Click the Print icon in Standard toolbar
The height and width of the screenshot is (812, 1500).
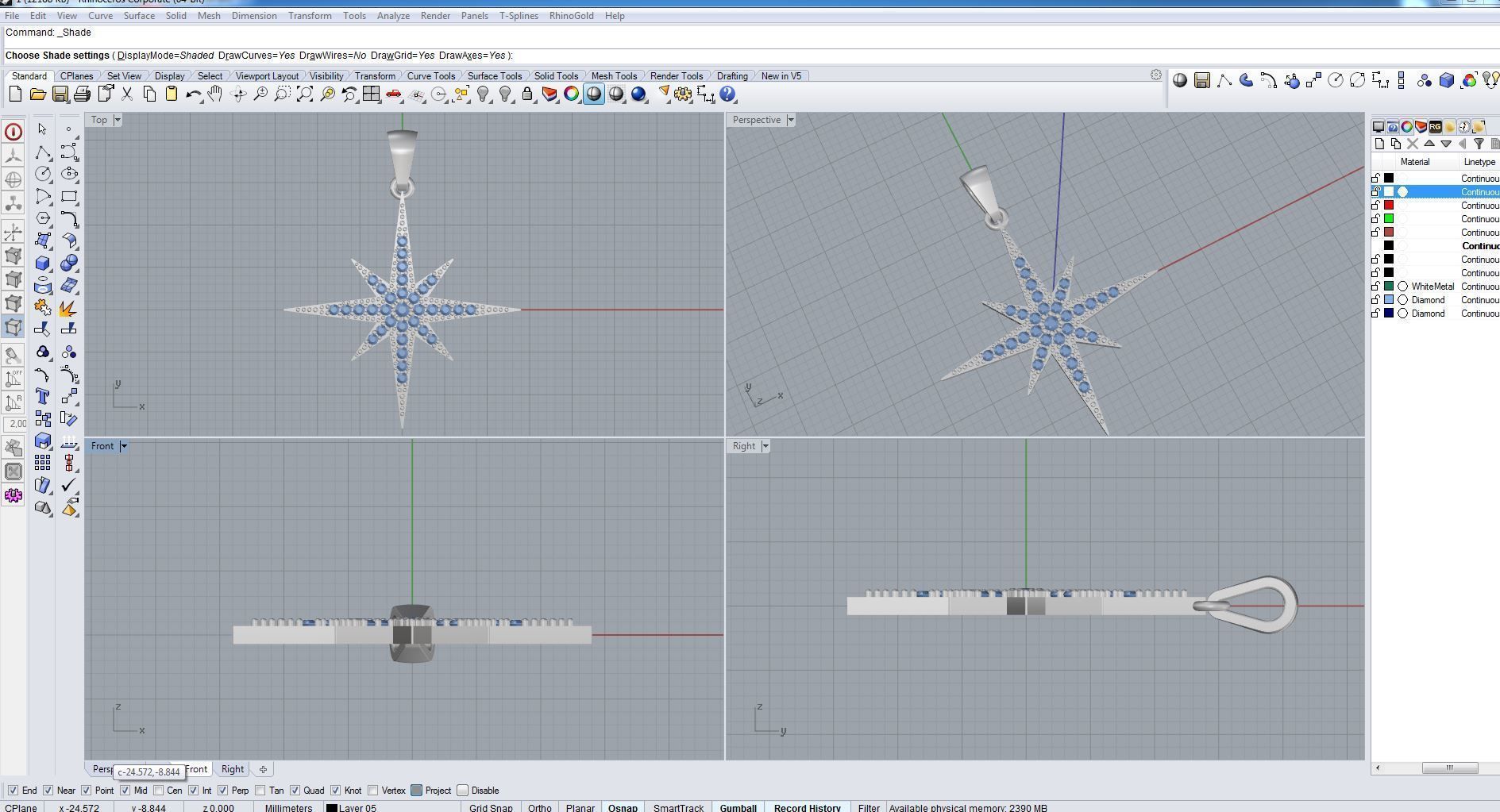(x=82, y=94)
